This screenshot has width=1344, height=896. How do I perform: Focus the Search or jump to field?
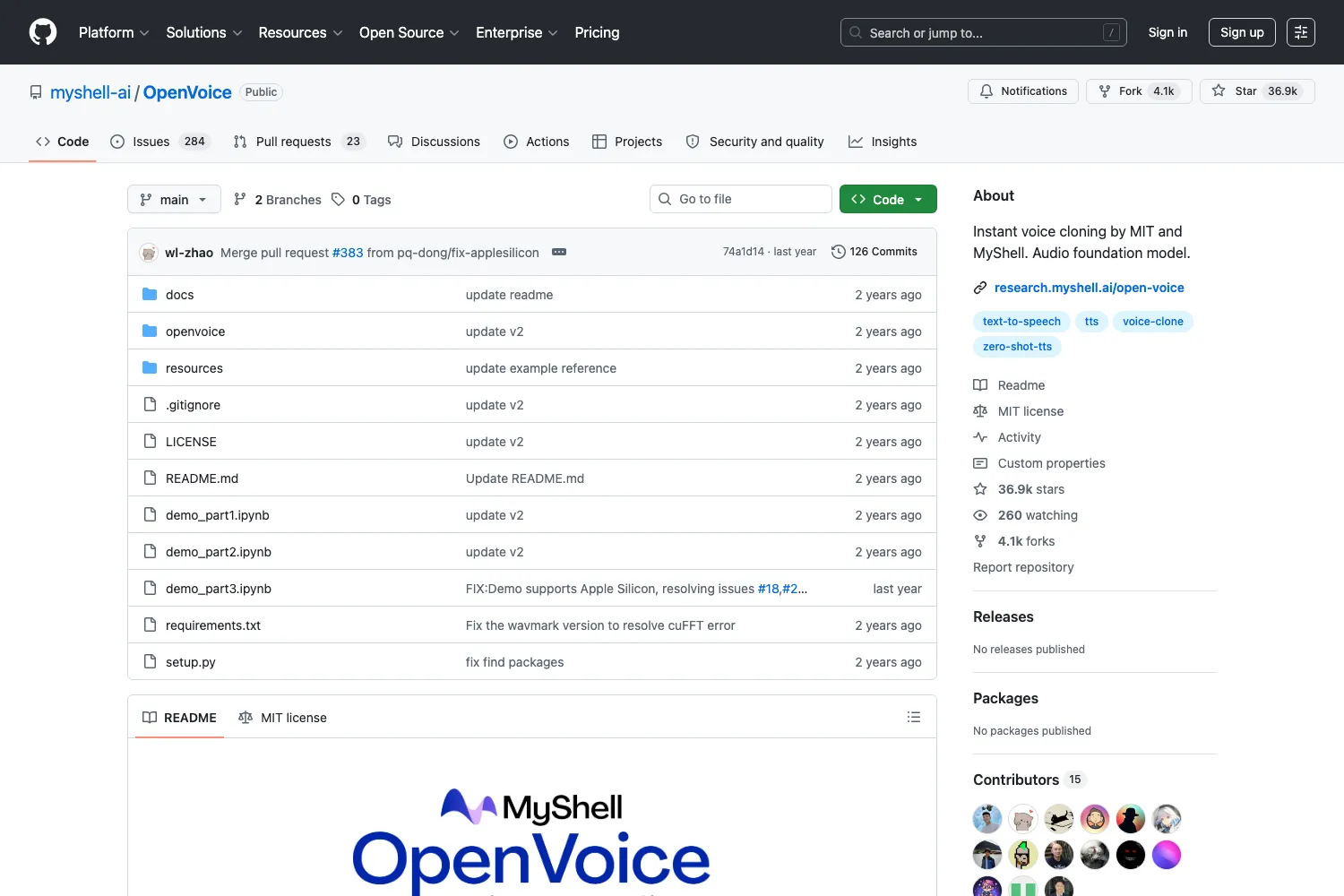click(x=983, y=32)
